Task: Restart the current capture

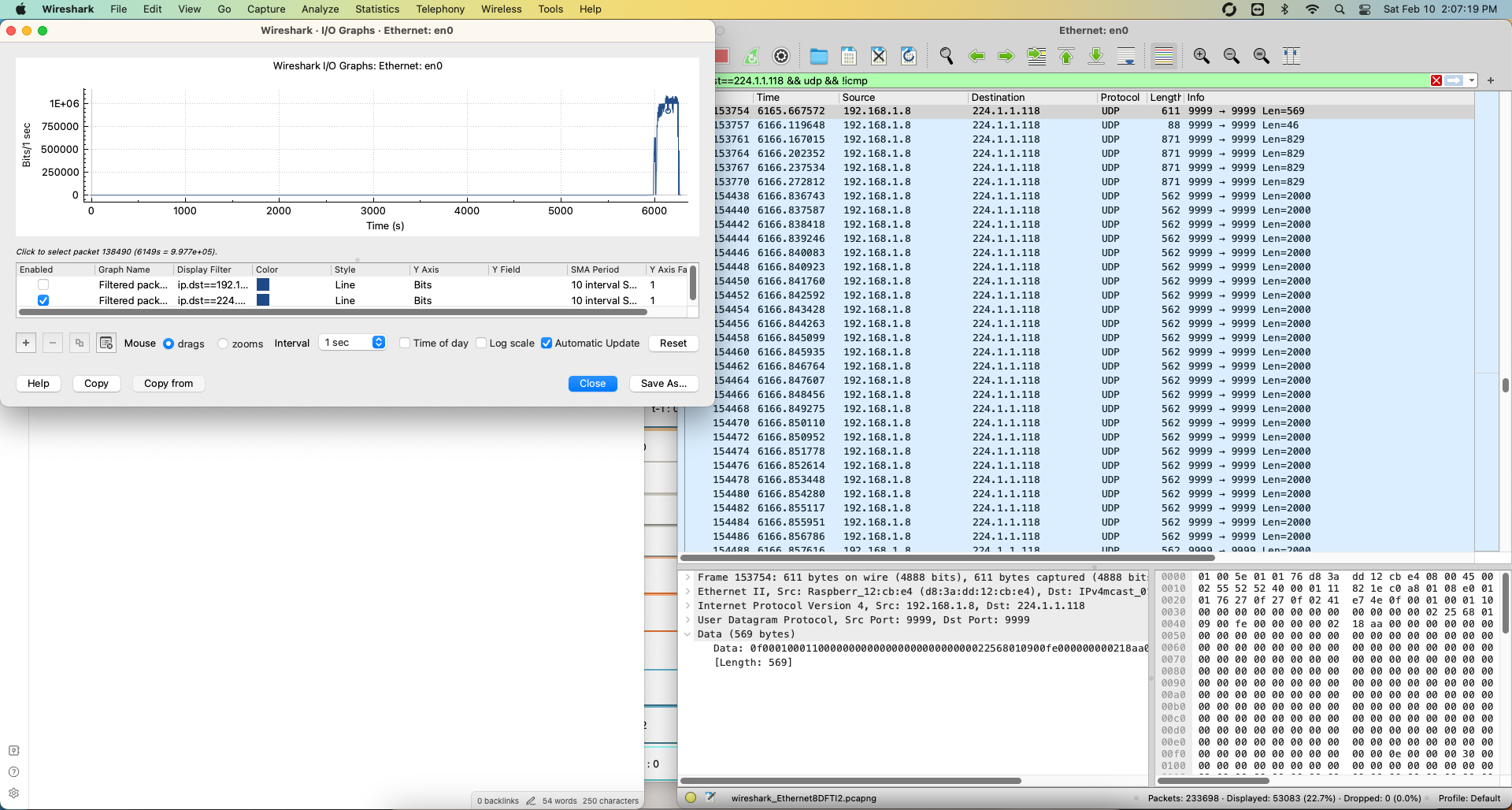Action: pos(751,56)
